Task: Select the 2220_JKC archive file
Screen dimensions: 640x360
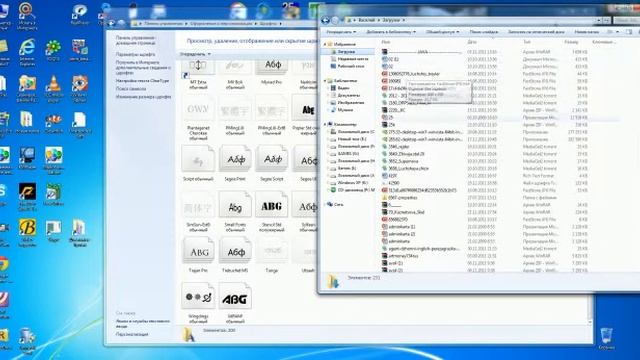Action: click(393, 110)
